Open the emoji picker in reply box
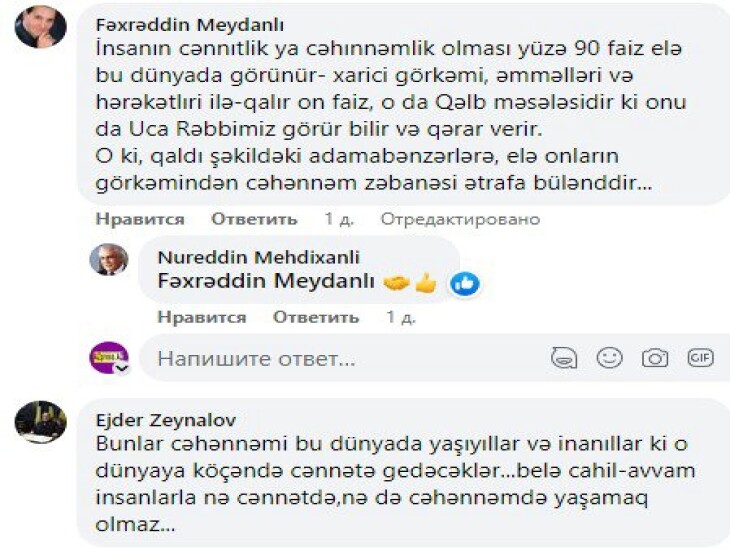Viewport: 730px width, 550px height. (609, 358)
